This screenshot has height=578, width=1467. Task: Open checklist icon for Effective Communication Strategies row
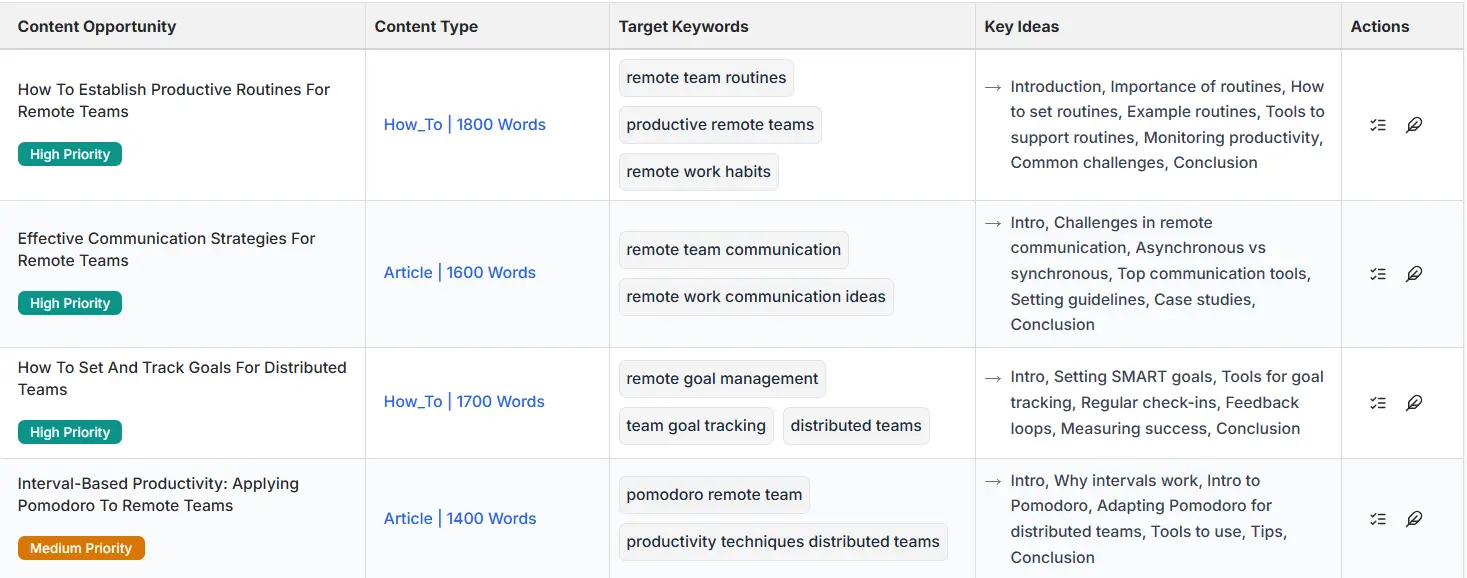pyautogui.click(x=1377, y=273)
